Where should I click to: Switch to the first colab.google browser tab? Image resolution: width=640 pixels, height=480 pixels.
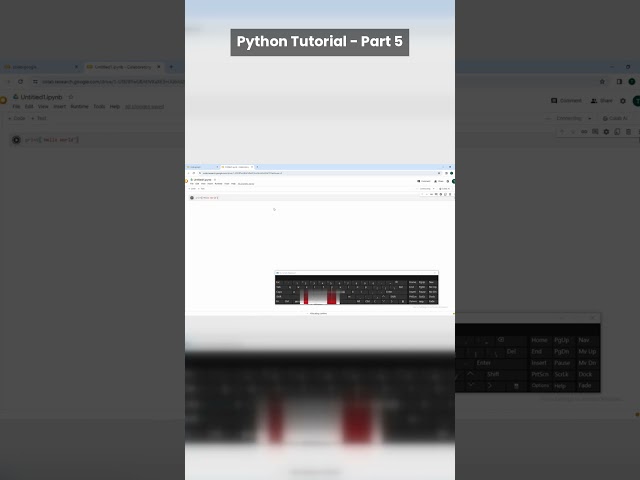coord(39,67)
